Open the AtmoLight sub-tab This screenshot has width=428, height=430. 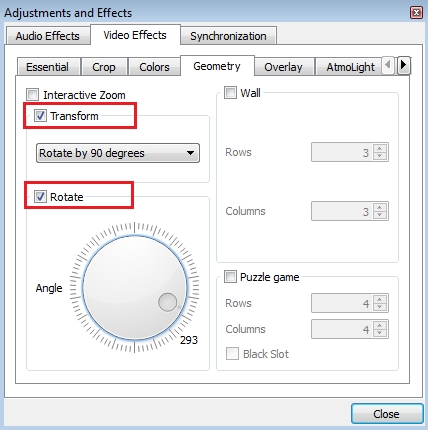coord(350,67)
